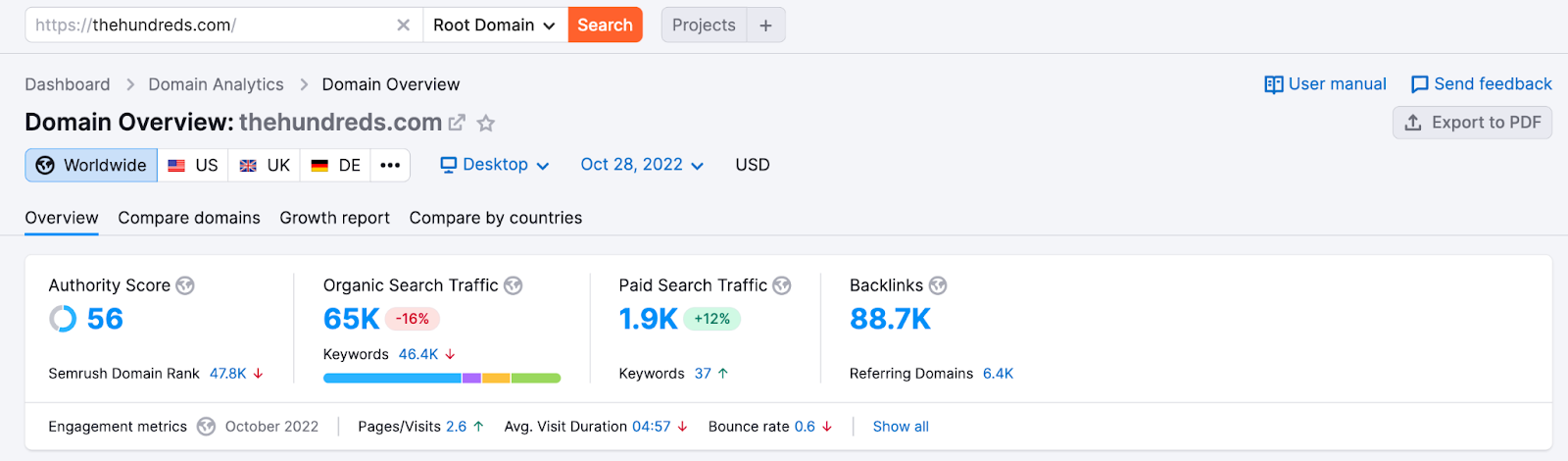Click the orange Search button
Image resolution: width=1568 pixels, height=461 pixels.
tap(605, 26)
